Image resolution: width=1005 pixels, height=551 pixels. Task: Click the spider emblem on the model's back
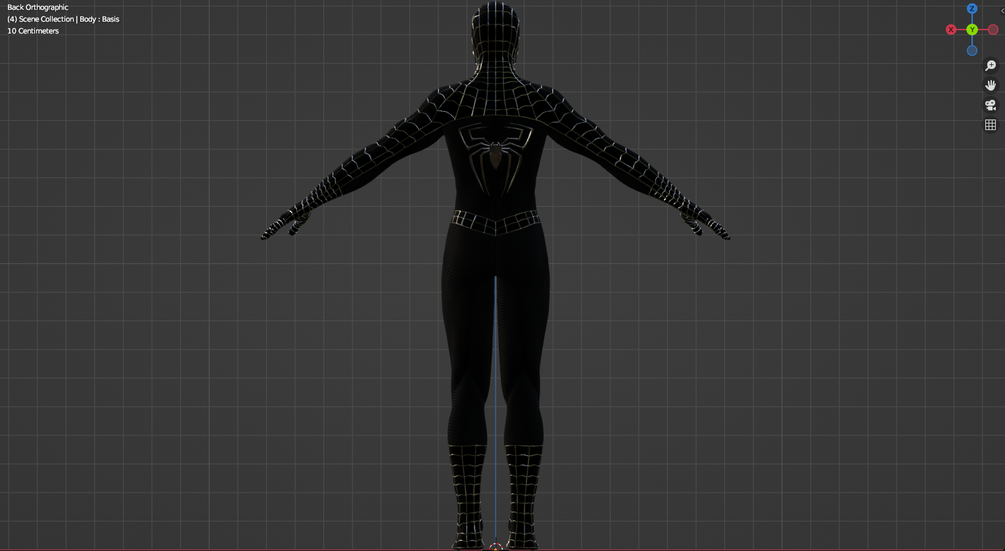pyautogui.click(x=495, y=158)
